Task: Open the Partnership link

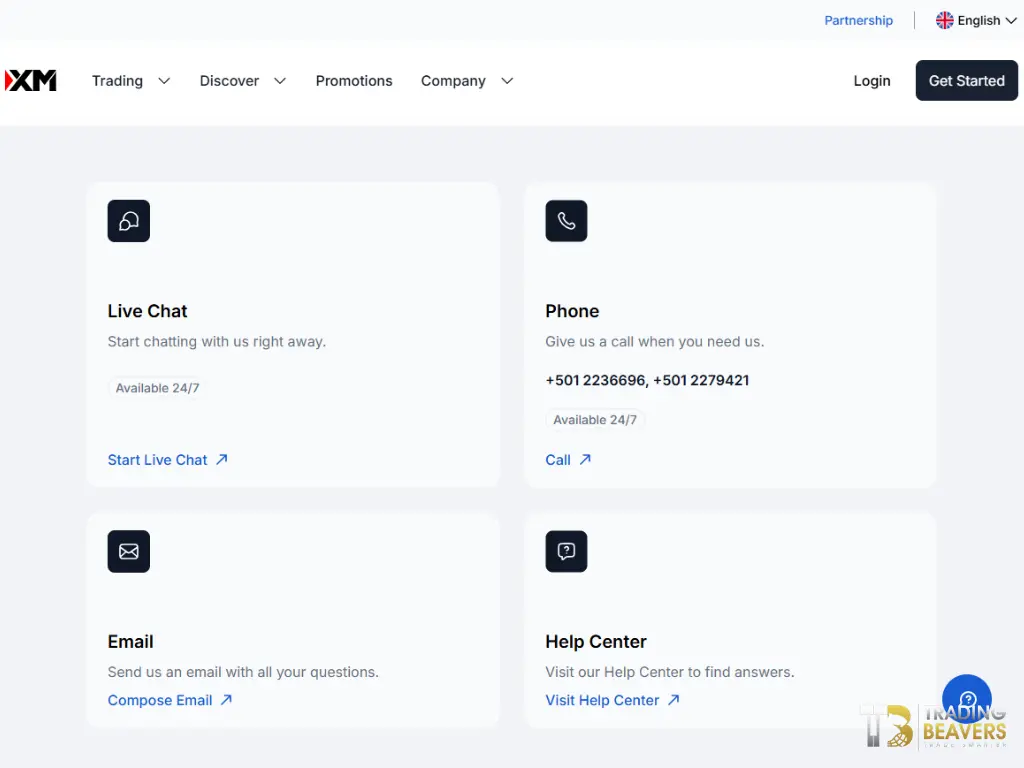Action: [858, 20]
